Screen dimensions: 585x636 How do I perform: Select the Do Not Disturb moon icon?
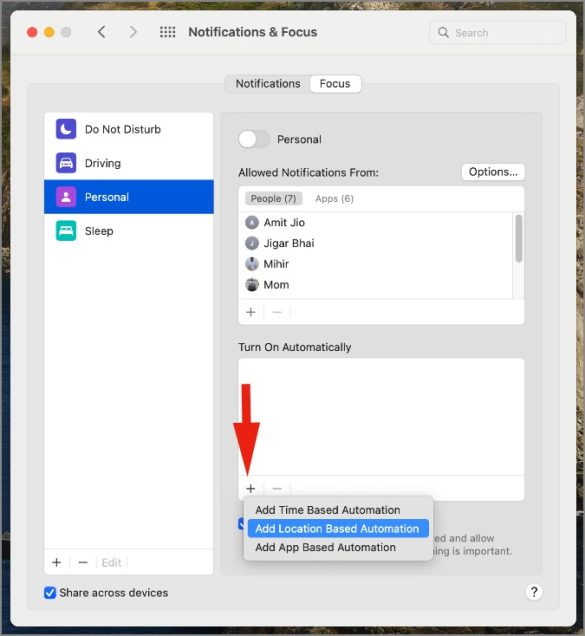click(x=66, y=129)
